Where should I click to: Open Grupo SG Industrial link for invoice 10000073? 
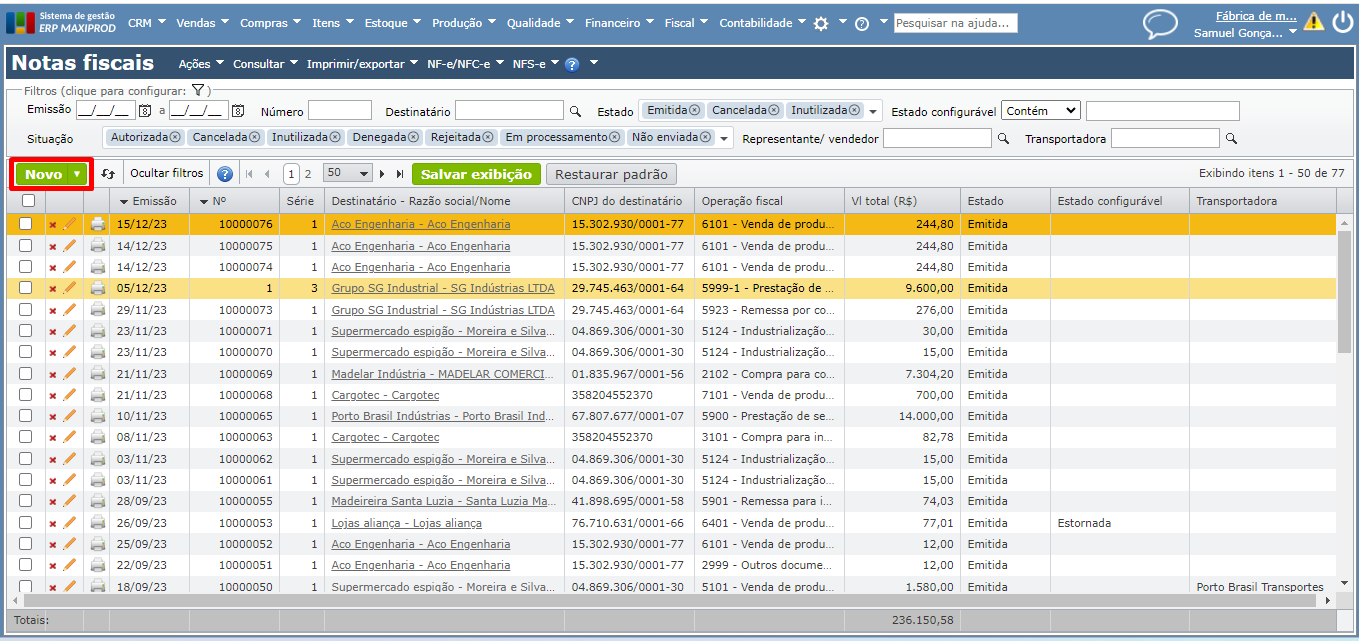[x=442, y=310]
